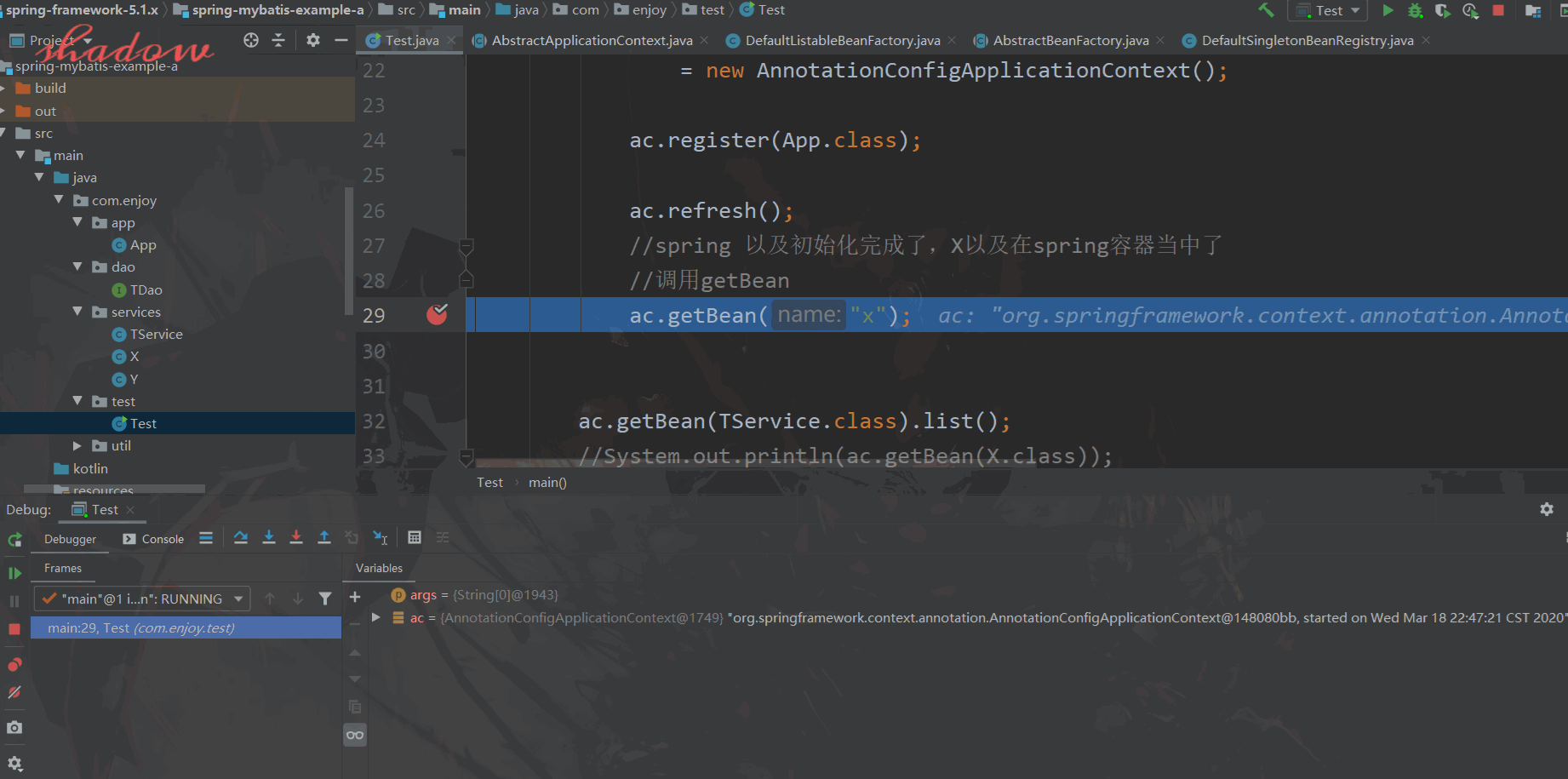Collapse the app package in the Project tree
Screen dimensions: 1568x779
(77, 222)
